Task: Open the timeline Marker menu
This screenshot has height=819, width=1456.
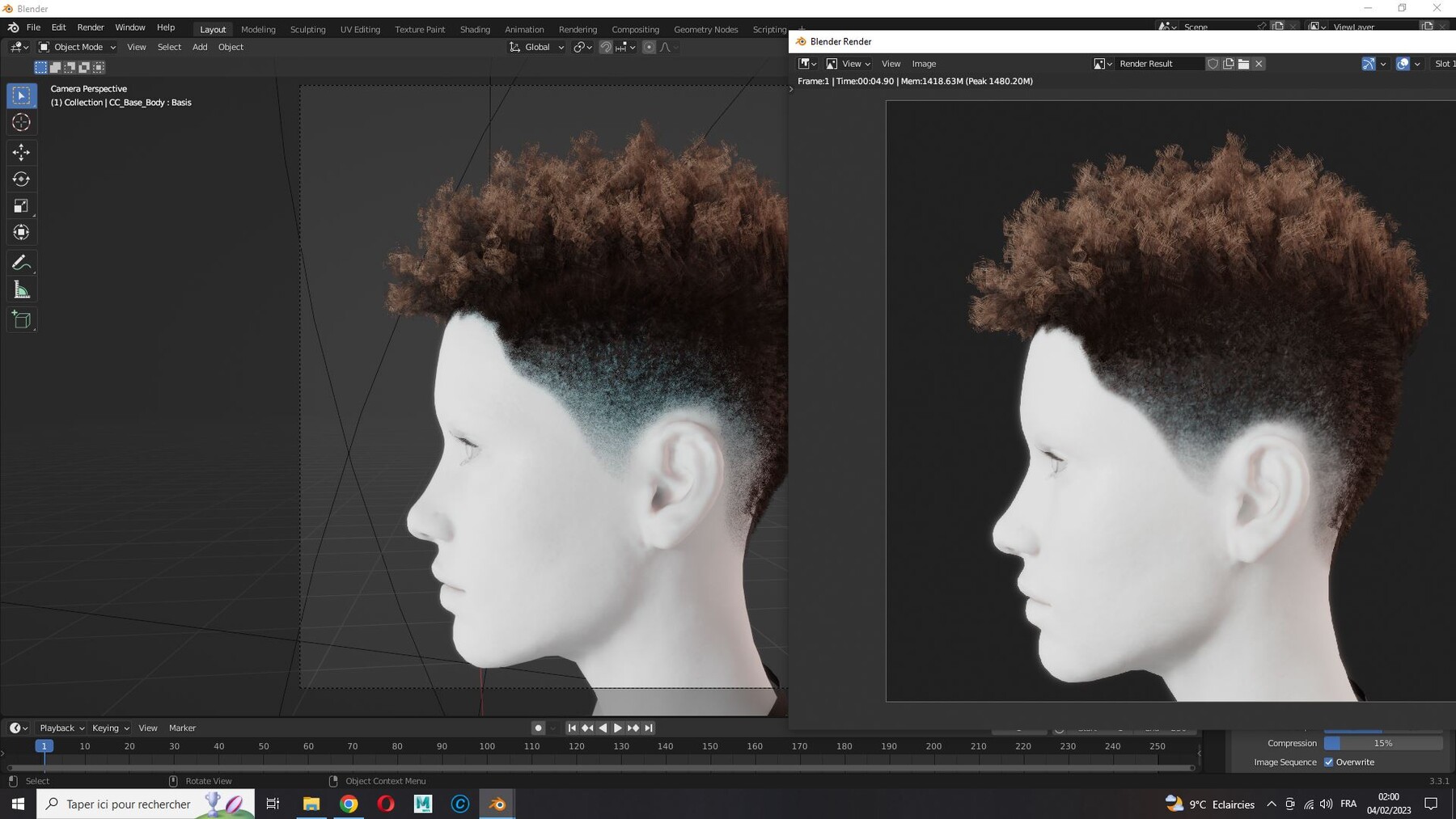Action: point(182,728)
